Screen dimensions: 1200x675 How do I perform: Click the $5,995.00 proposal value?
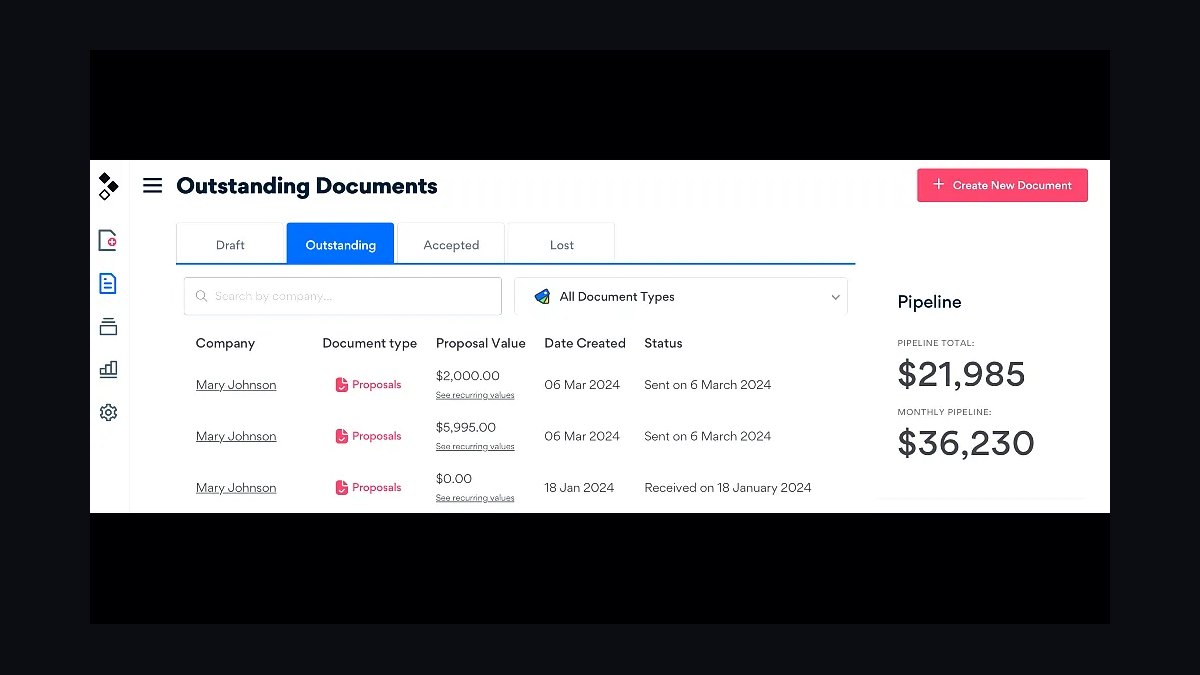tap(466, 427)
